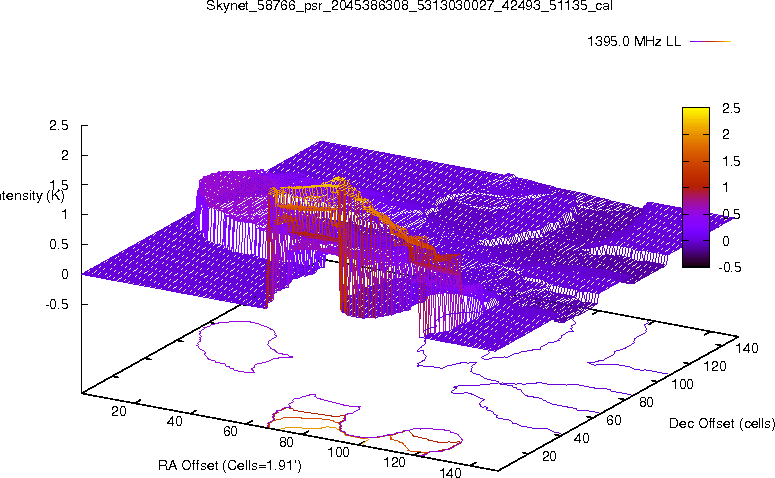Click the 'Dec Offset (cells)' axis label
Screen dimensions: 775x478
point(722,423)
